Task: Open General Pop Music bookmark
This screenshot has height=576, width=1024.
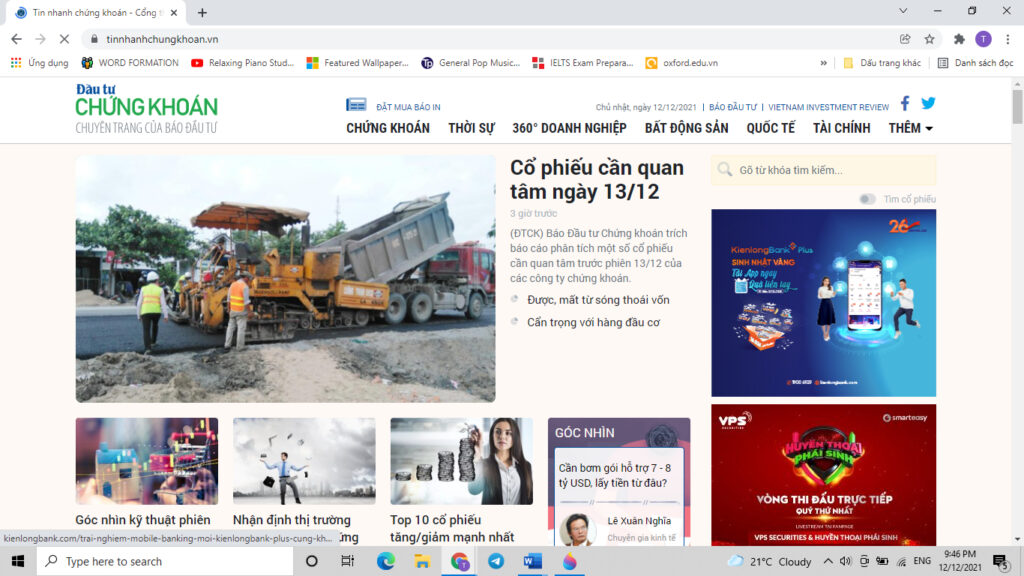Action: tap(470, 63)
